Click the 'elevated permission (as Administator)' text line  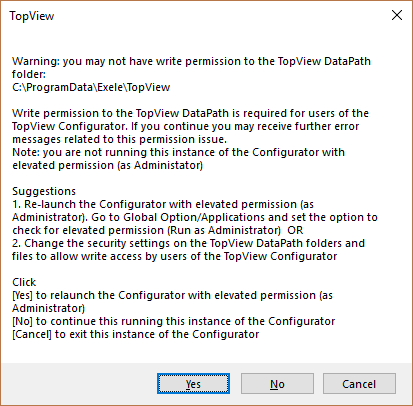click(107, 165)
